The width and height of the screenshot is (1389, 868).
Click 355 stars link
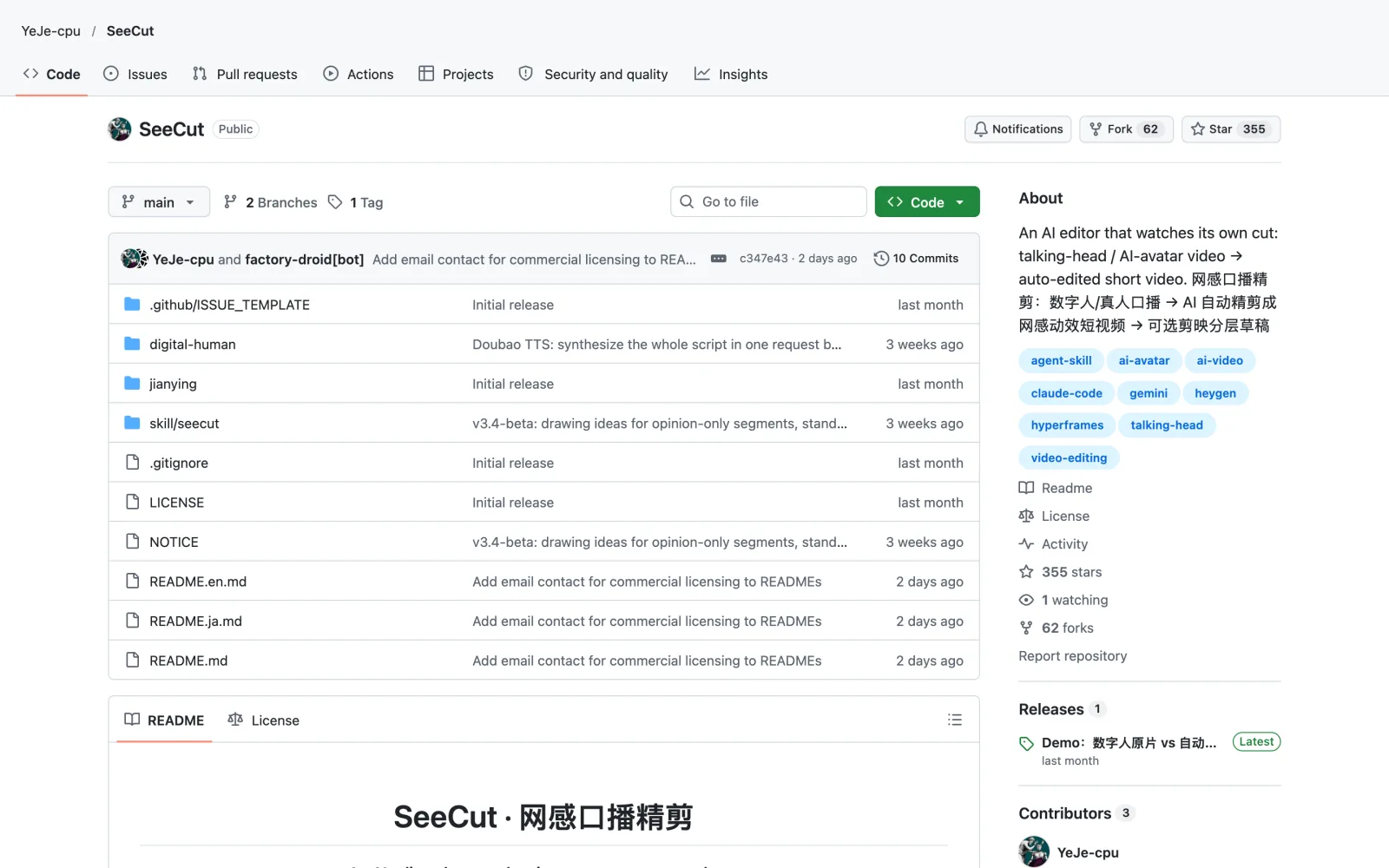(1061, 572)
